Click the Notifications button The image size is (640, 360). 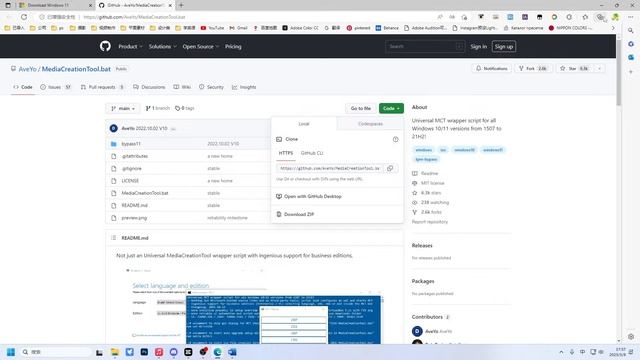(x=491, y=69)
